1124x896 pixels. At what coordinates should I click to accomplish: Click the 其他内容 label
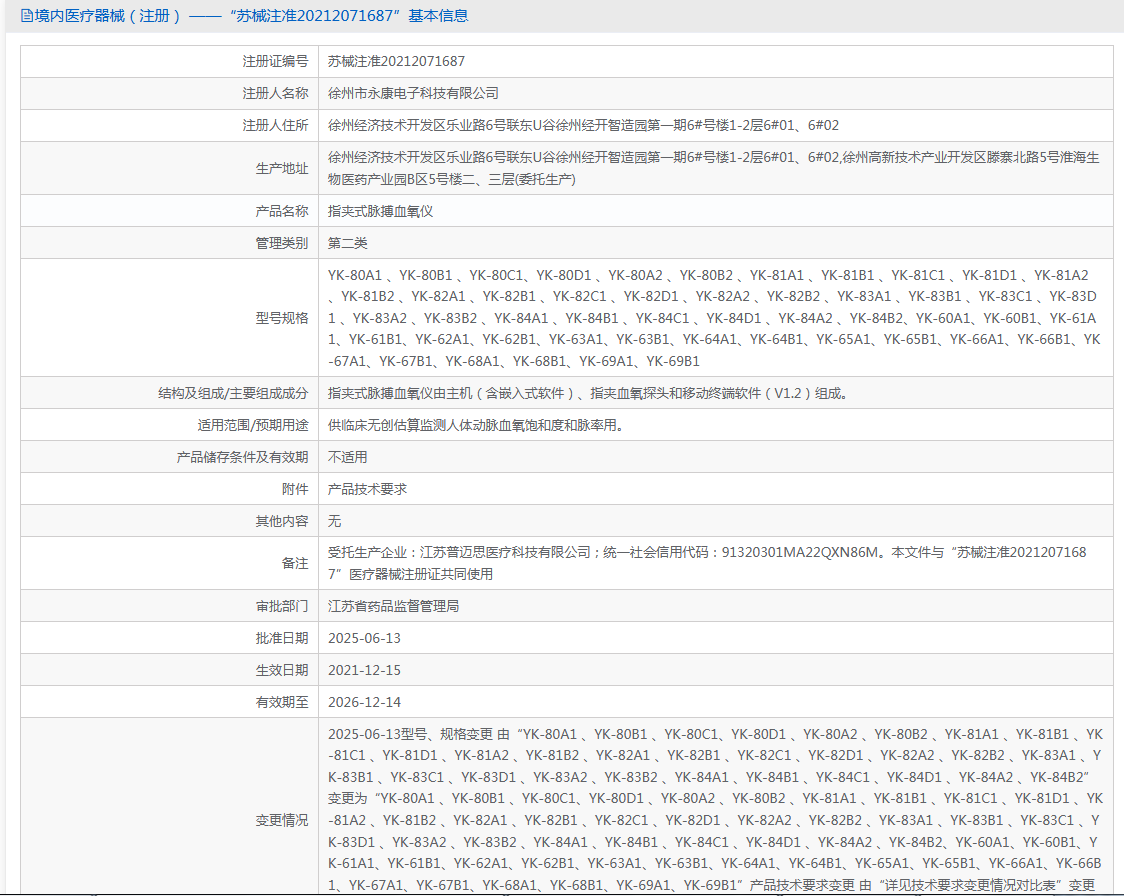click(282, 521)
